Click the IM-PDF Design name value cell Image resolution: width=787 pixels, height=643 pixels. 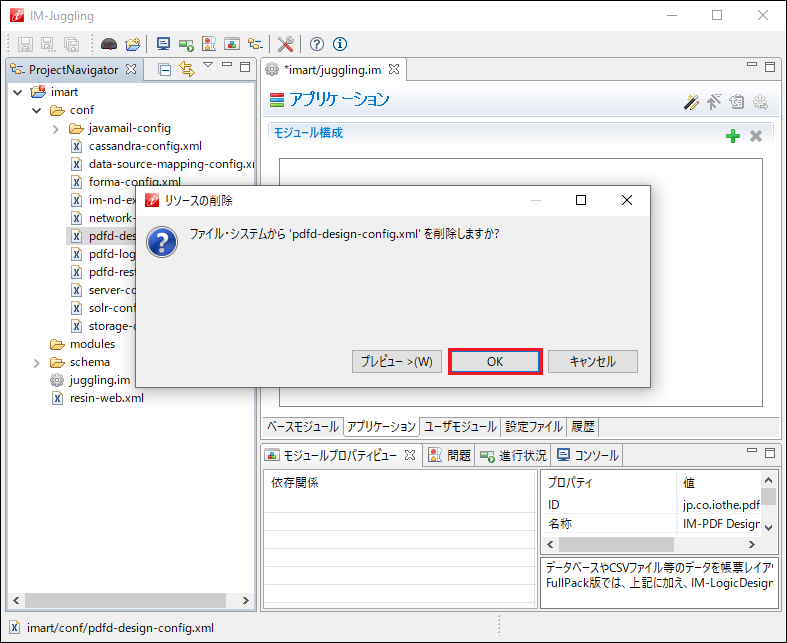(x=721, y=524)
